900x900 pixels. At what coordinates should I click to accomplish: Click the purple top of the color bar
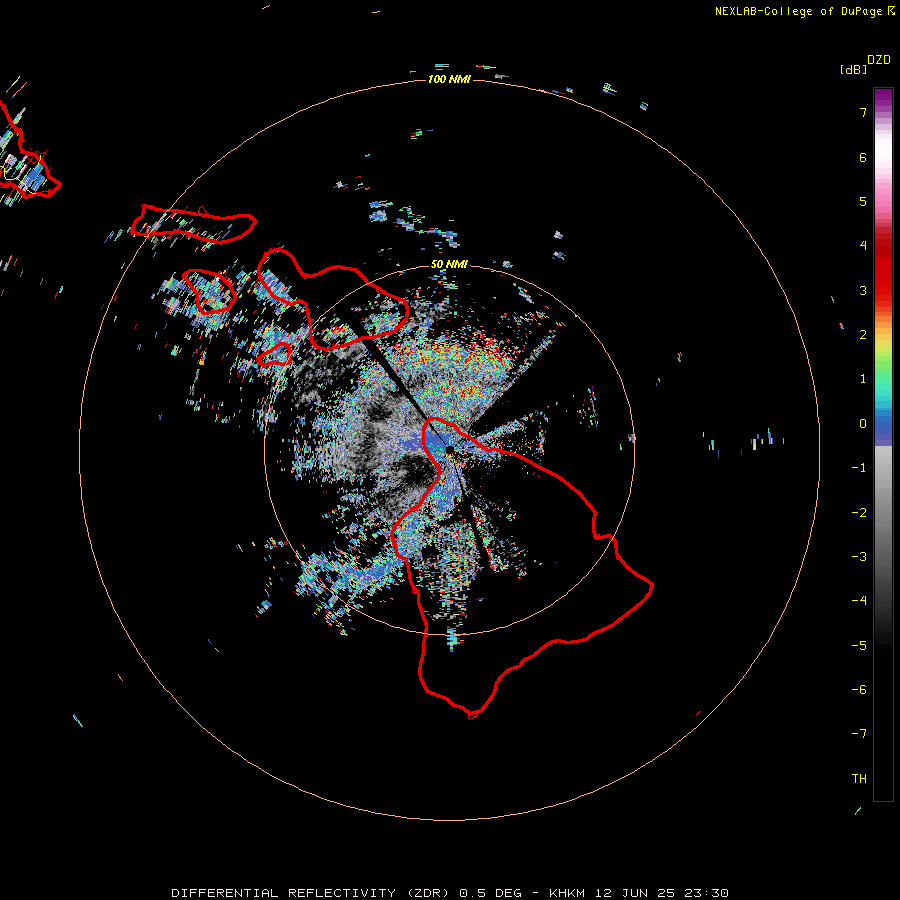pos(883,98)
